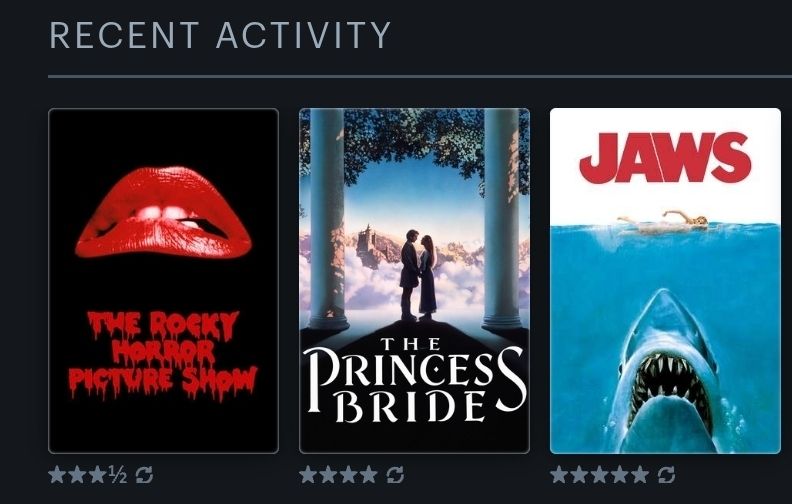Click the Princess Bride title lettering
792x504 pixels.
(414, 381)
